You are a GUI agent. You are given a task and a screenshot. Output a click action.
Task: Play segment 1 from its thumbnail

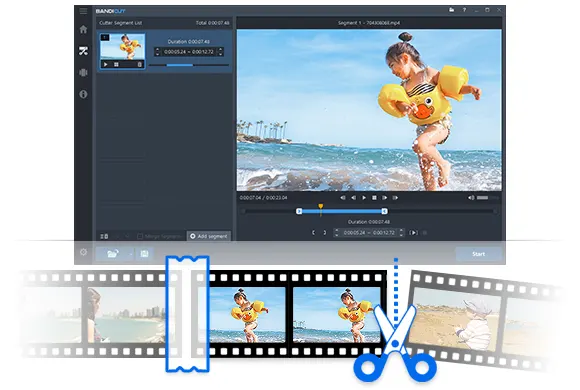coord(105,64)
